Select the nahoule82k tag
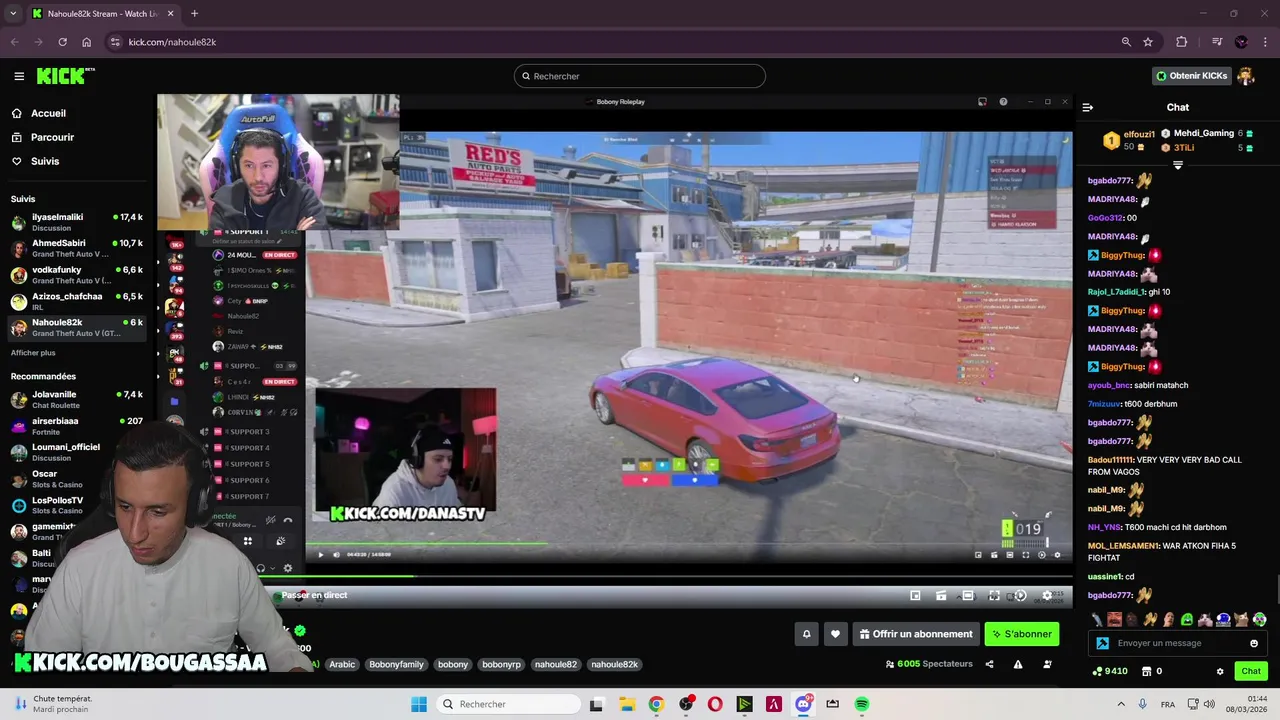This screenshot has width=1280, height=720. [x=614, y=664]
